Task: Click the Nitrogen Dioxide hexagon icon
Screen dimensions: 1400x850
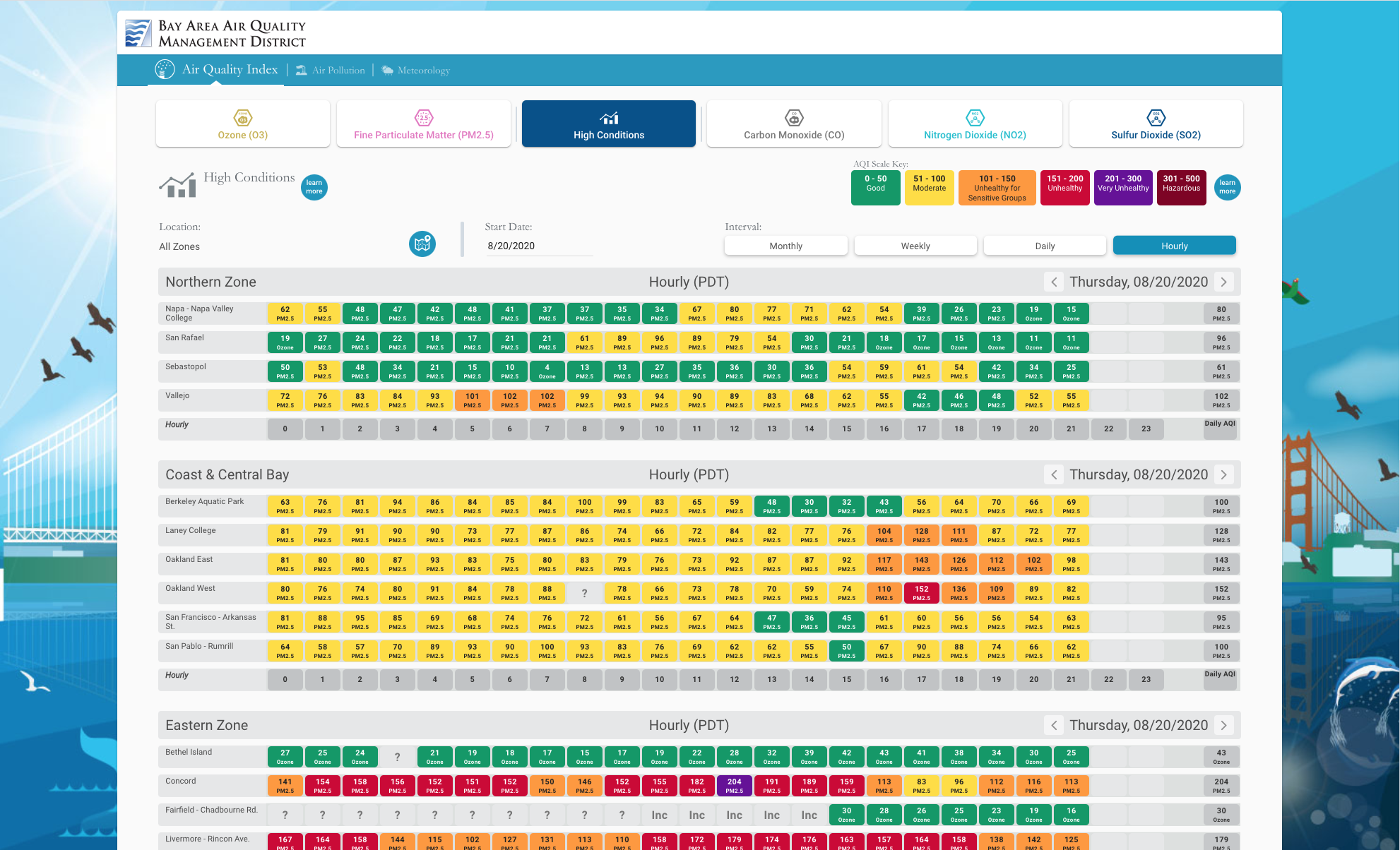Action: click(975, 118)
